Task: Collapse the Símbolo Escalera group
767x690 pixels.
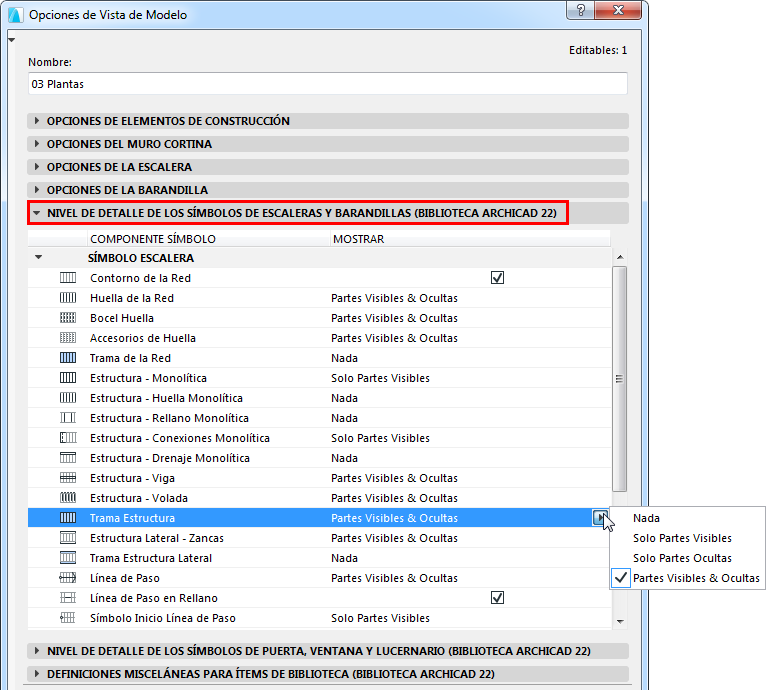Action: point(39,257)
